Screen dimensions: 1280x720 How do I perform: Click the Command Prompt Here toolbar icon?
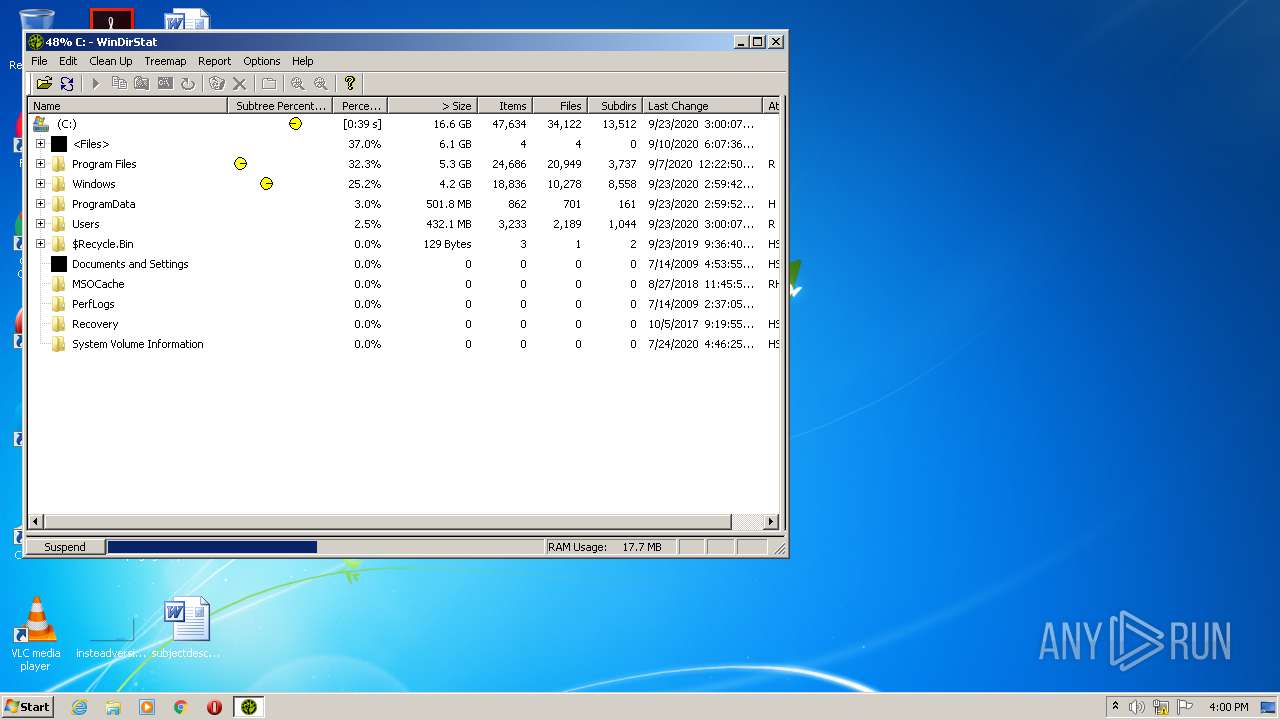click(x=165, y=83)
